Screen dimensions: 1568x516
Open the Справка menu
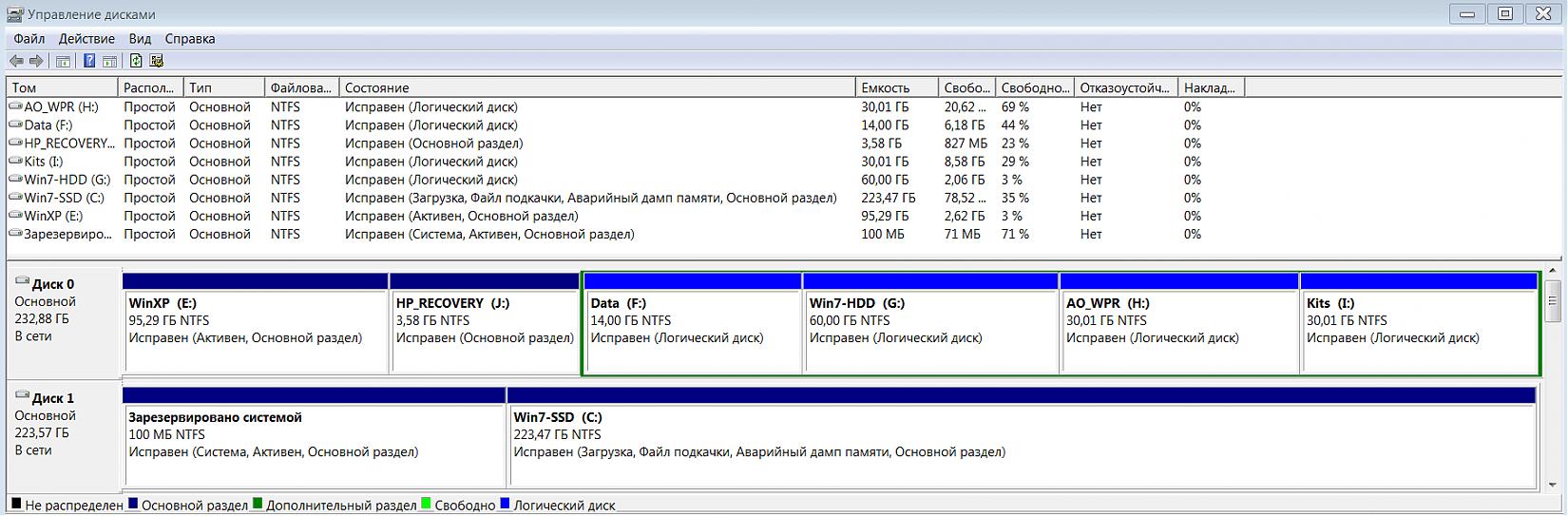click(x=190, y=39)
